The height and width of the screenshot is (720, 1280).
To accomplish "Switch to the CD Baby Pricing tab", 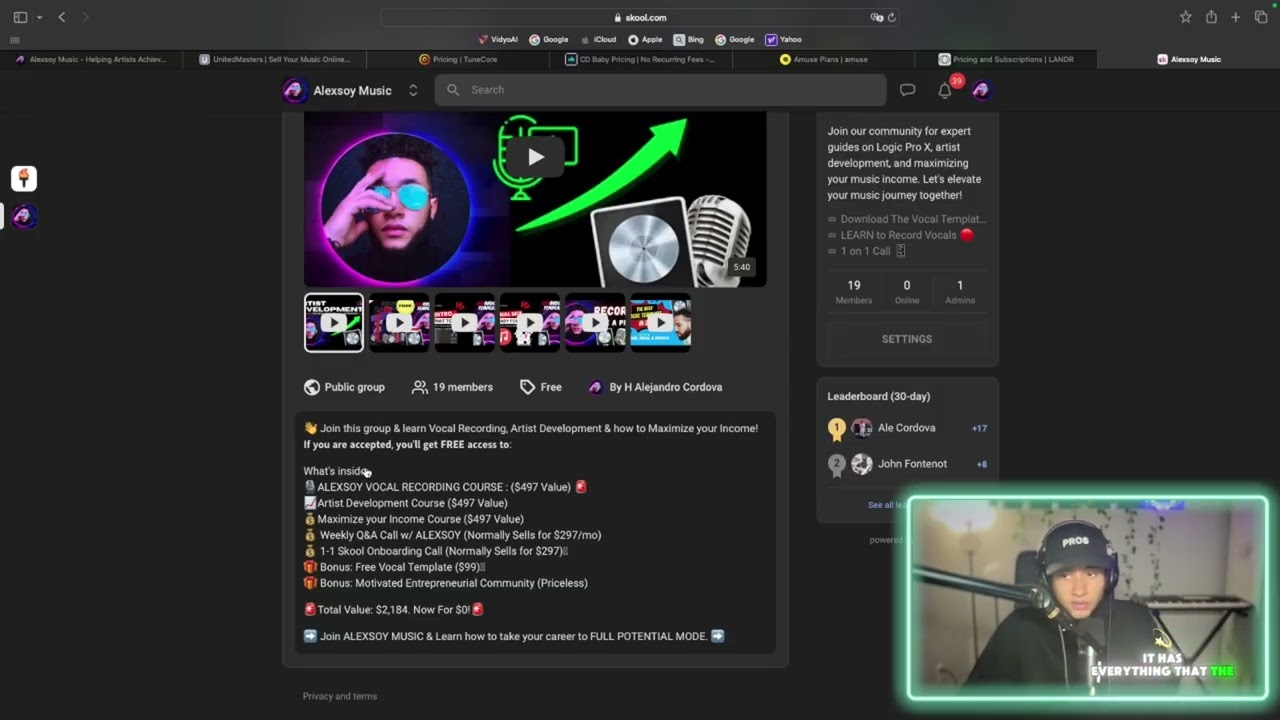I will click(641, 59).
